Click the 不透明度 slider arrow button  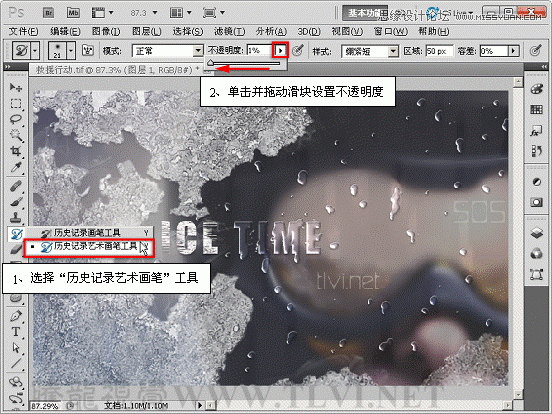coord(281,50)
